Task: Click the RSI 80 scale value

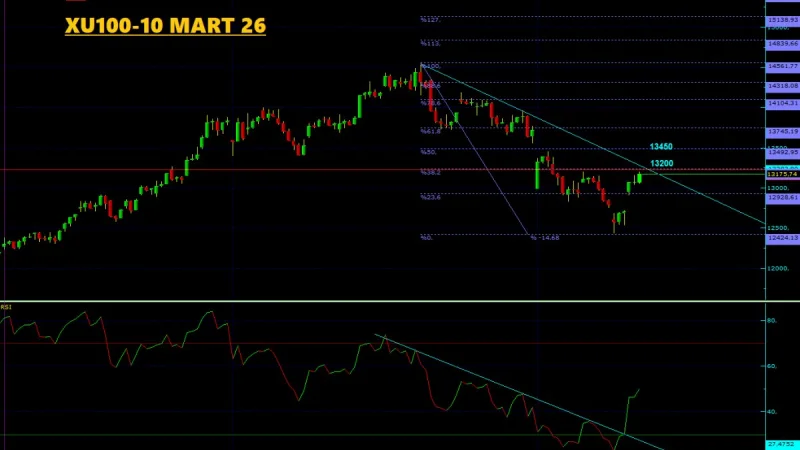Action: 771,320
